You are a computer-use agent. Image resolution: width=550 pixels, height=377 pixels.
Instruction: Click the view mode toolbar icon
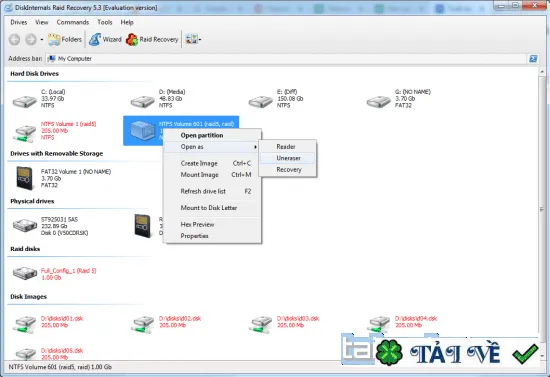(x=191, y=39)
